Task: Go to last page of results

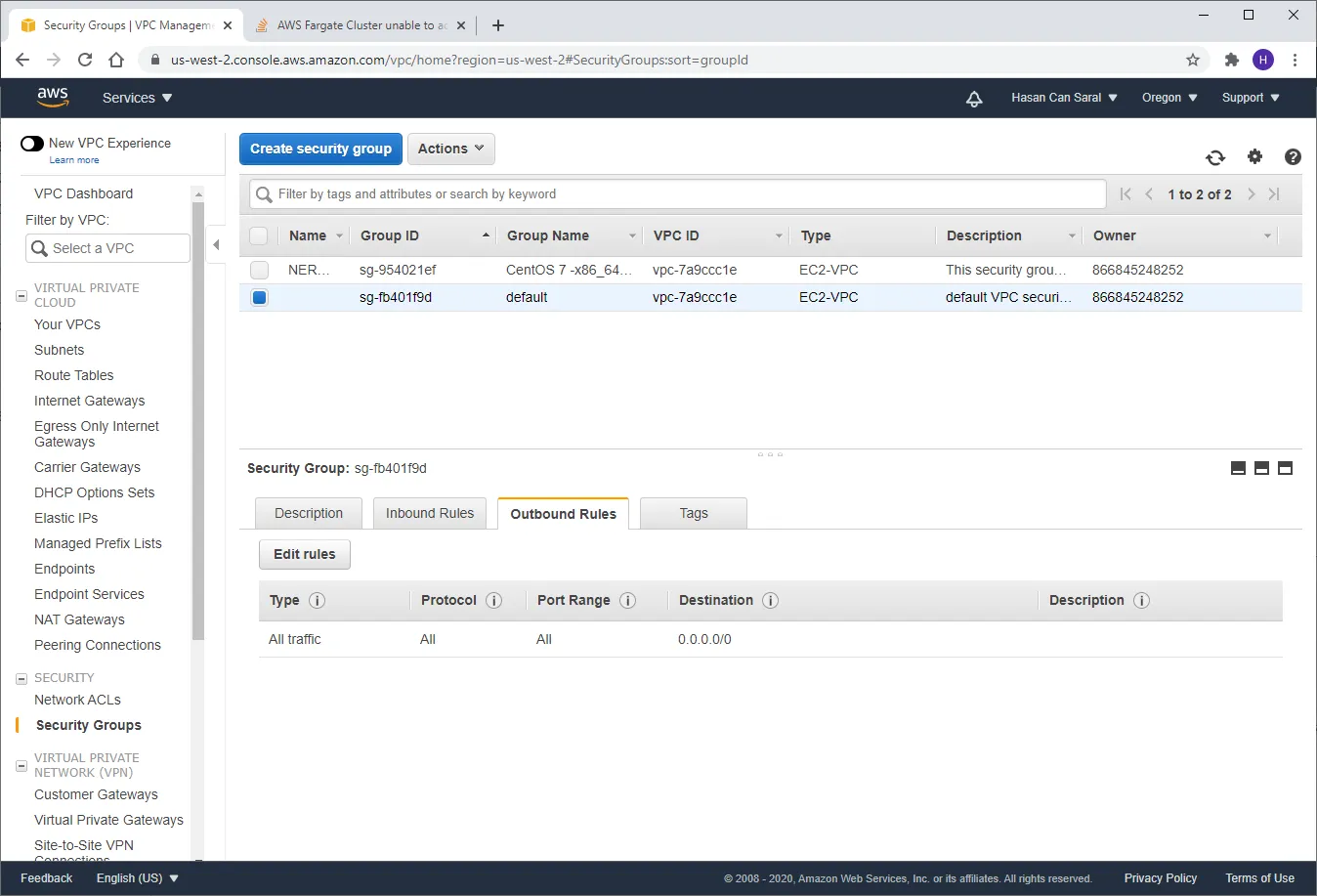Action: tap(1274, 194)
